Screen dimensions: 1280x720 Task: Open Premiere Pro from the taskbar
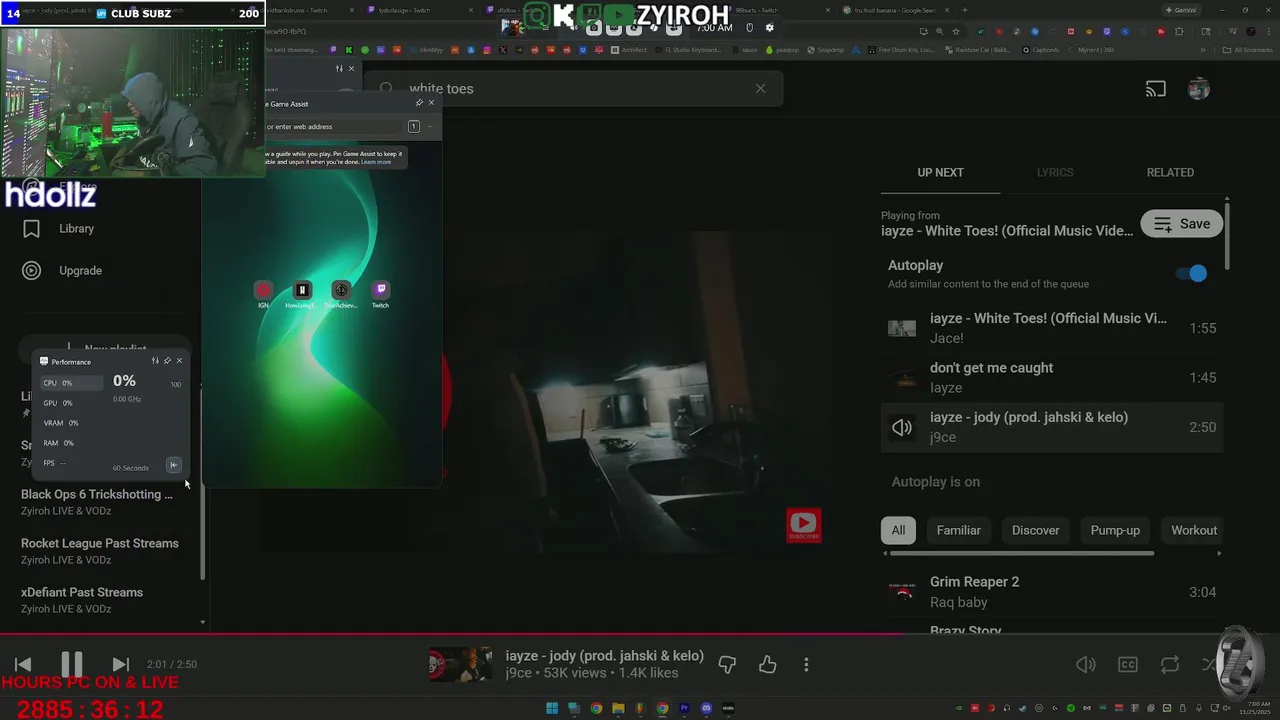click(x=684, y=708)
